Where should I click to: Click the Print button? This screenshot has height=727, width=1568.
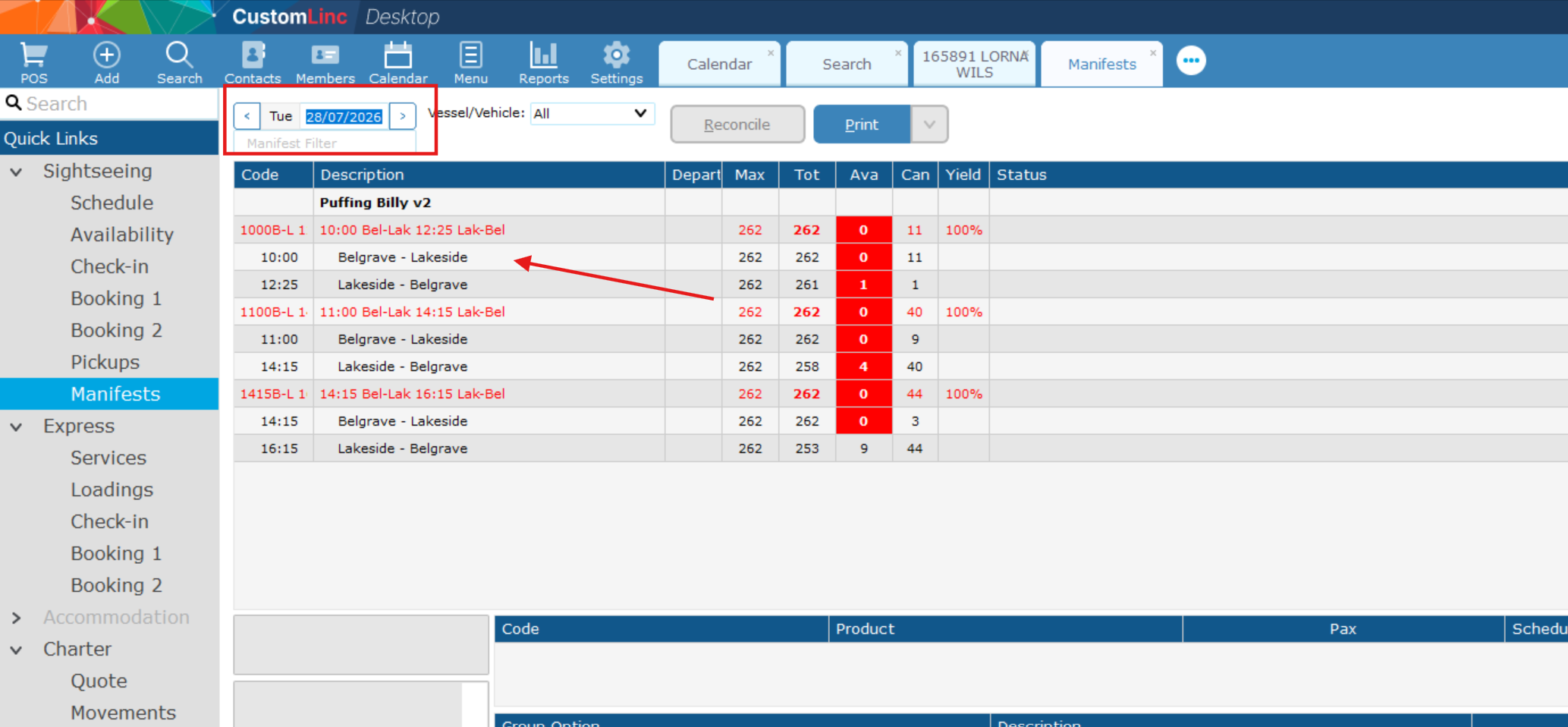click(862, 124)
